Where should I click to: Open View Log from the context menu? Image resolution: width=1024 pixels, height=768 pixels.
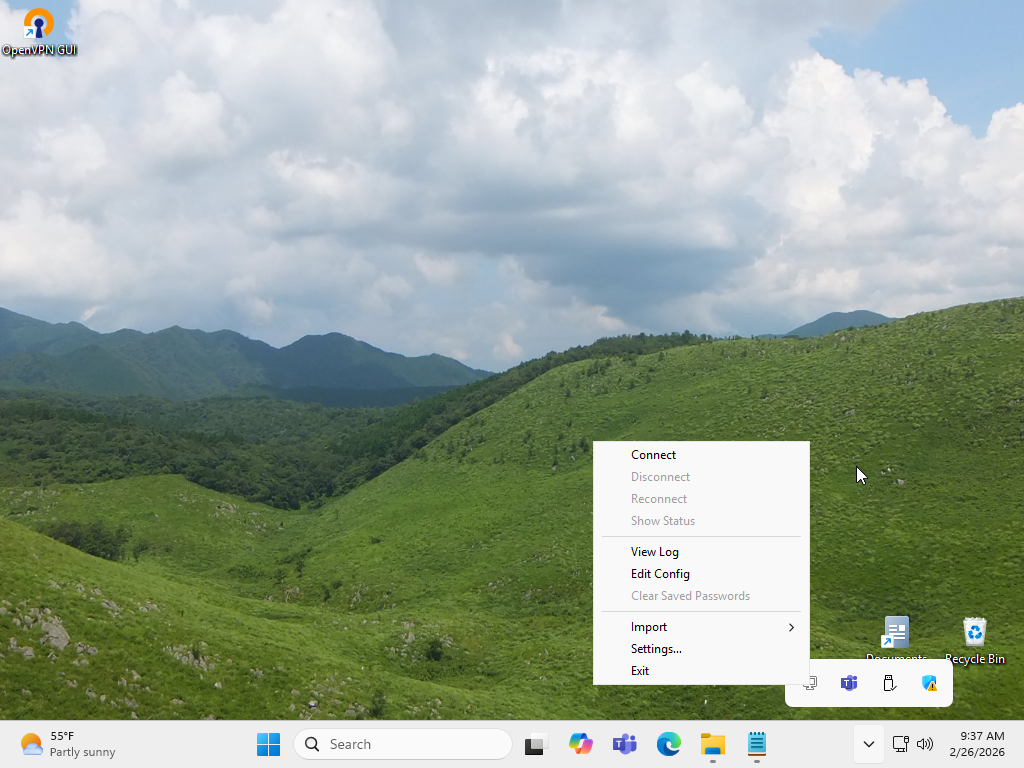click(701, 552)
